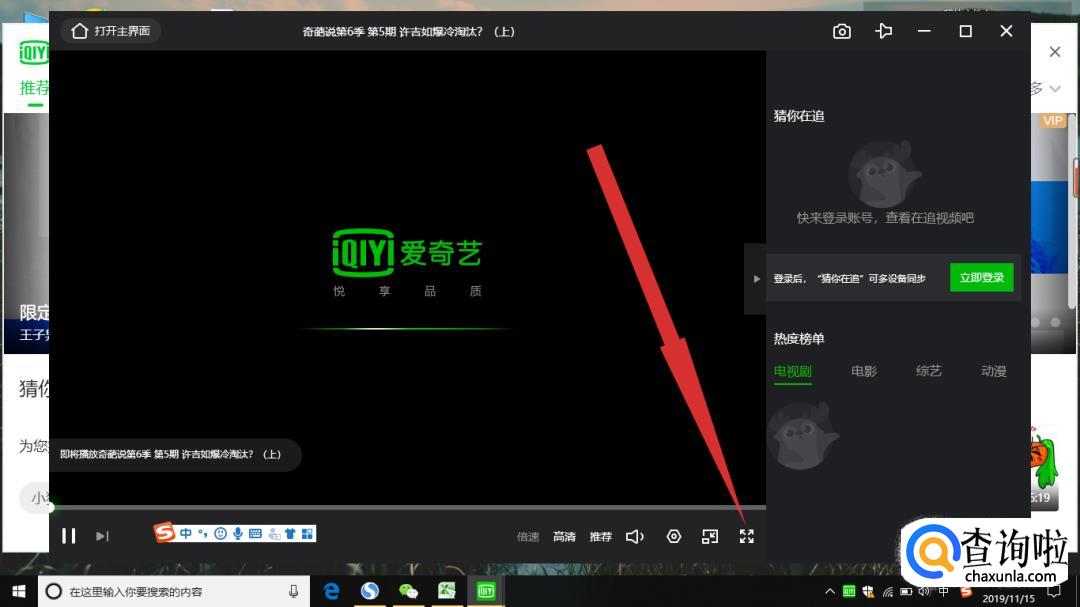Collapse the right sidebar panel arrow
Screen dimensions: 1080x607
tap(756, 279)
